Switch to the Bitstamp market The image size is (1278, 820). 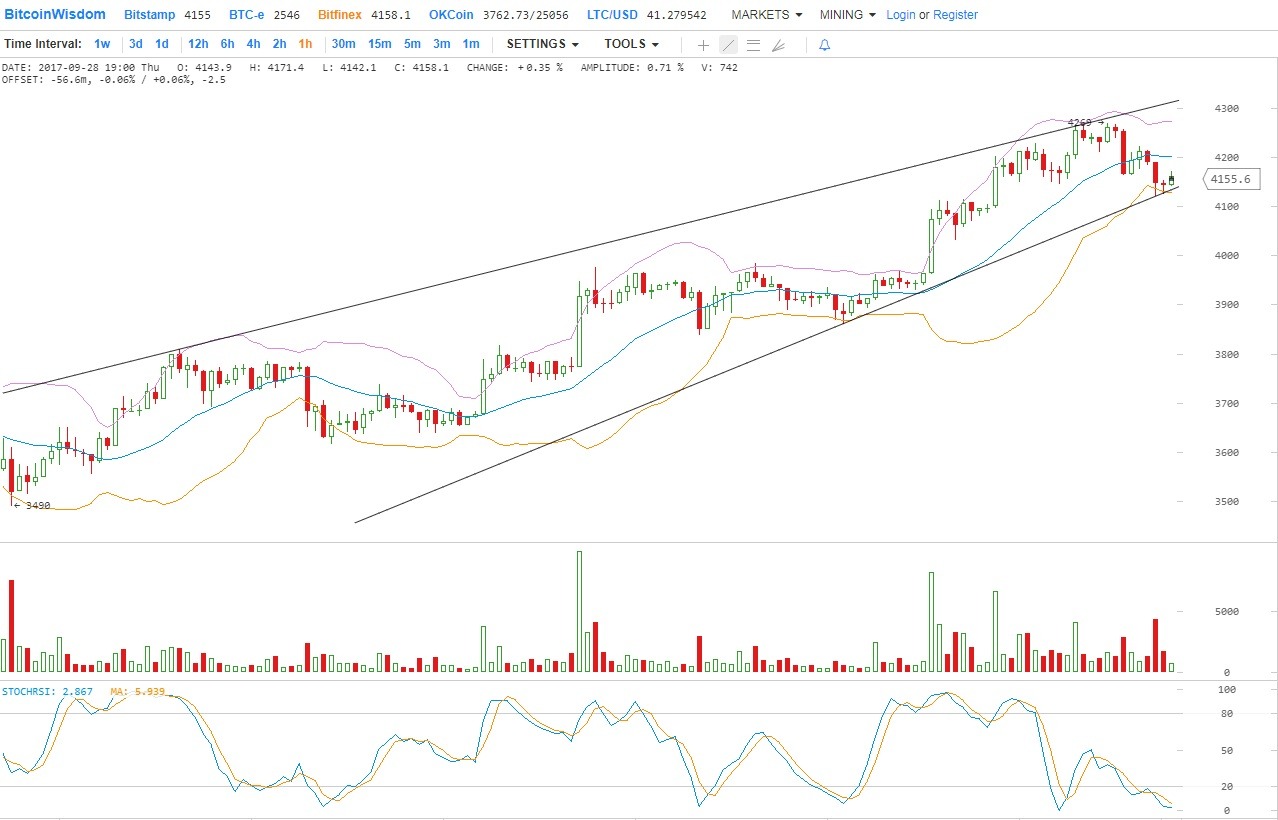[149, 15]
